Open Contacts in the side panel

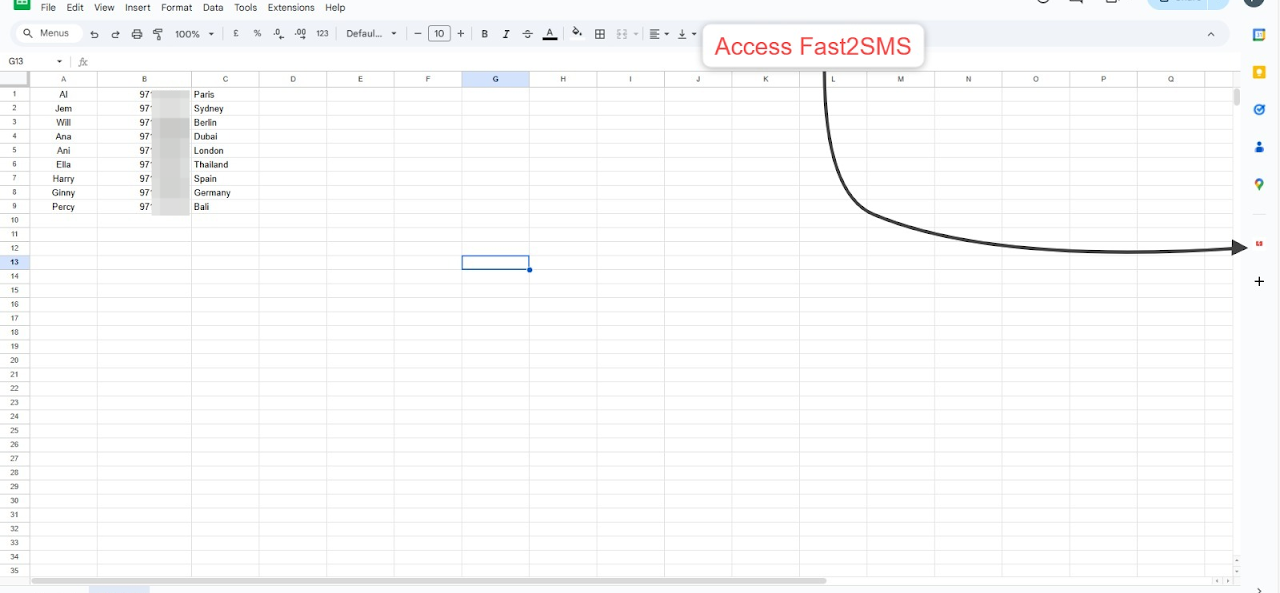click(x=1259, y=147)
